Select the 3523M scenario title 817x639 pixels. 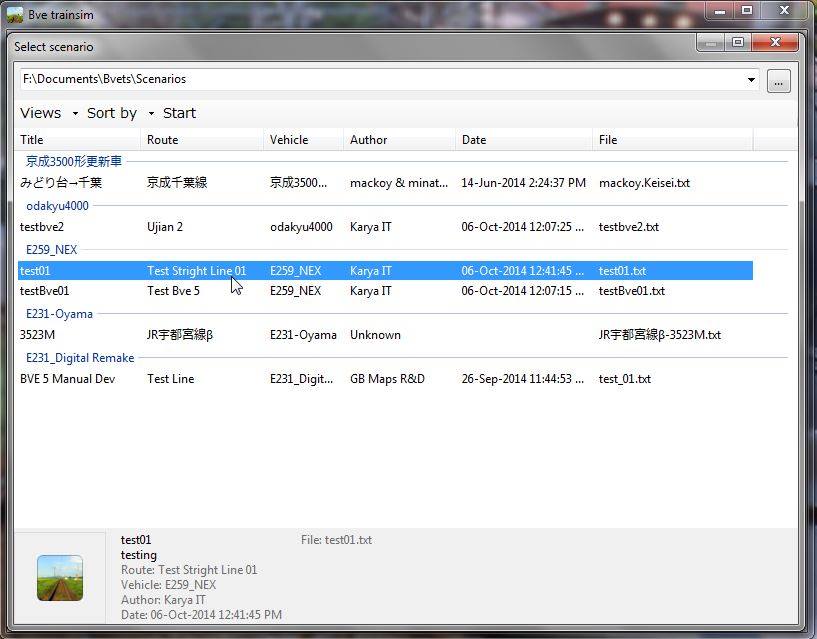tap(37, 335)
